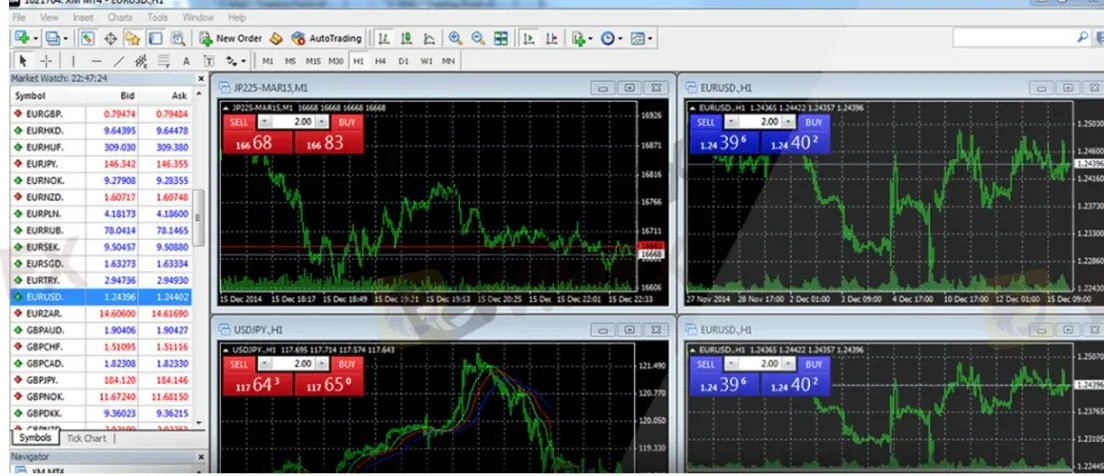Toggle chart Auto Scroll icon
The width and height of the screenshot is (1104, 476).
(x=528, y=38)
